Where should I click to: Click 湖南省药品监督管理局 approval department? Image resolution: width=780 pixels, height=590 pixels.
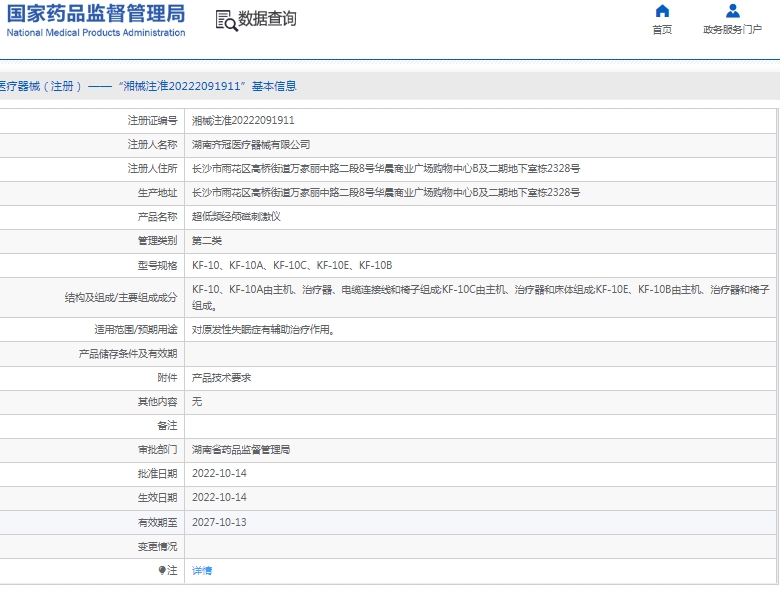coord(241,450)
